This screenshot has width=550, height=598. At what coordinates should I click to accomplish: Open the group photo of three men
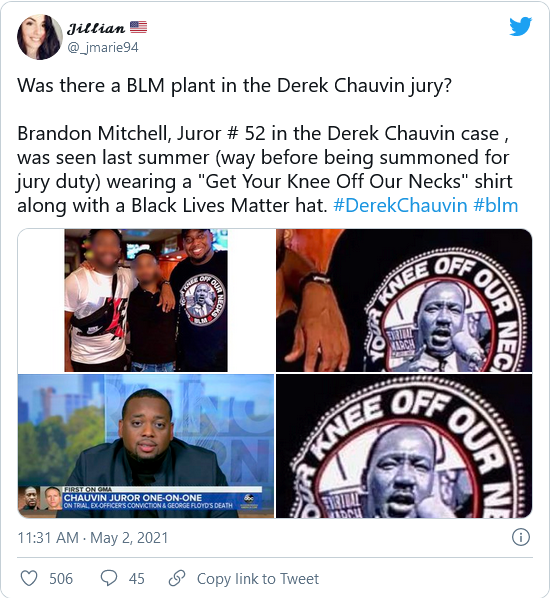(x=146, y=301)
